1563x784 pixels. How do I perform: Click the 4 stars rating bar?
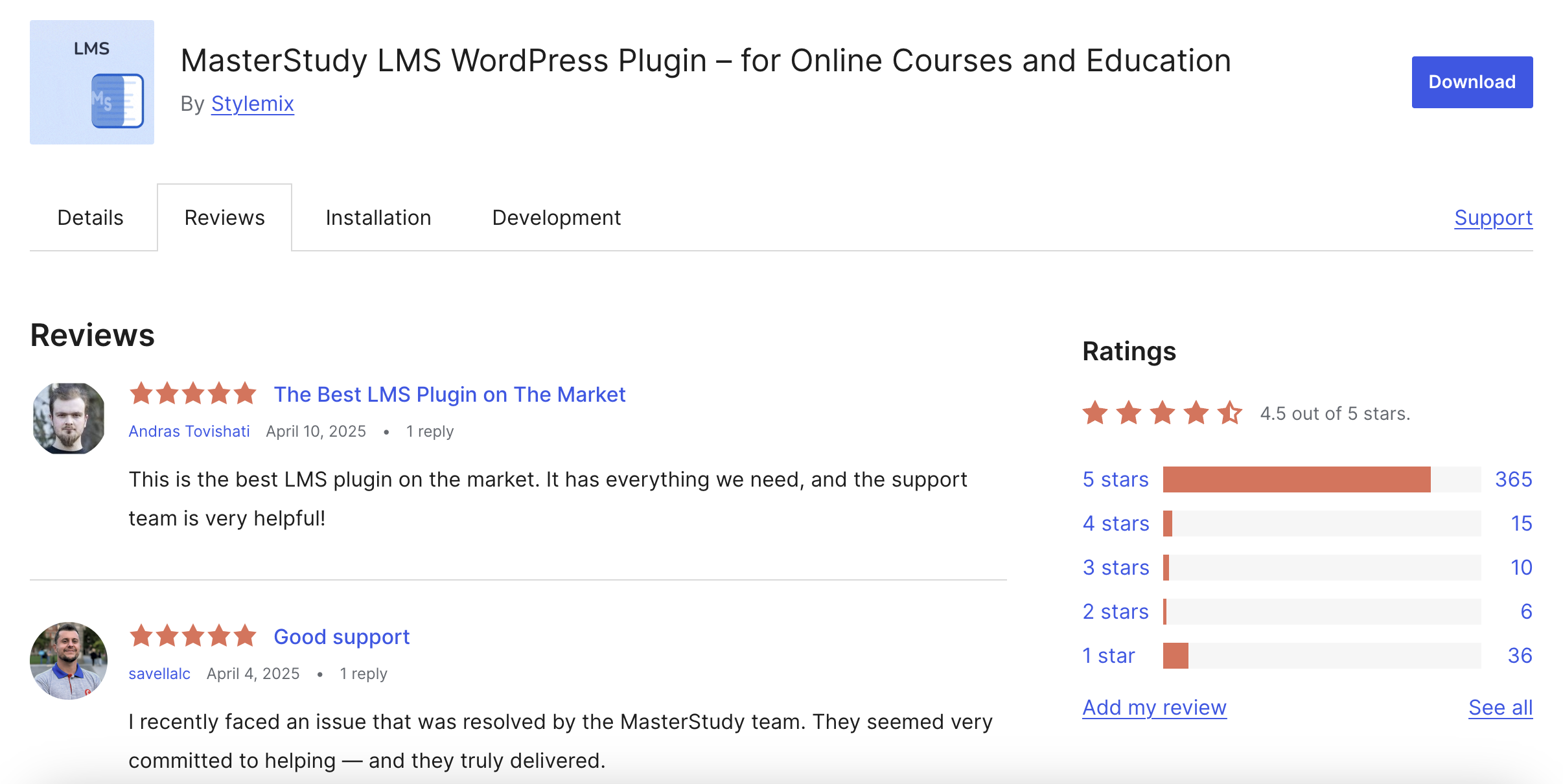point(1322,524)
